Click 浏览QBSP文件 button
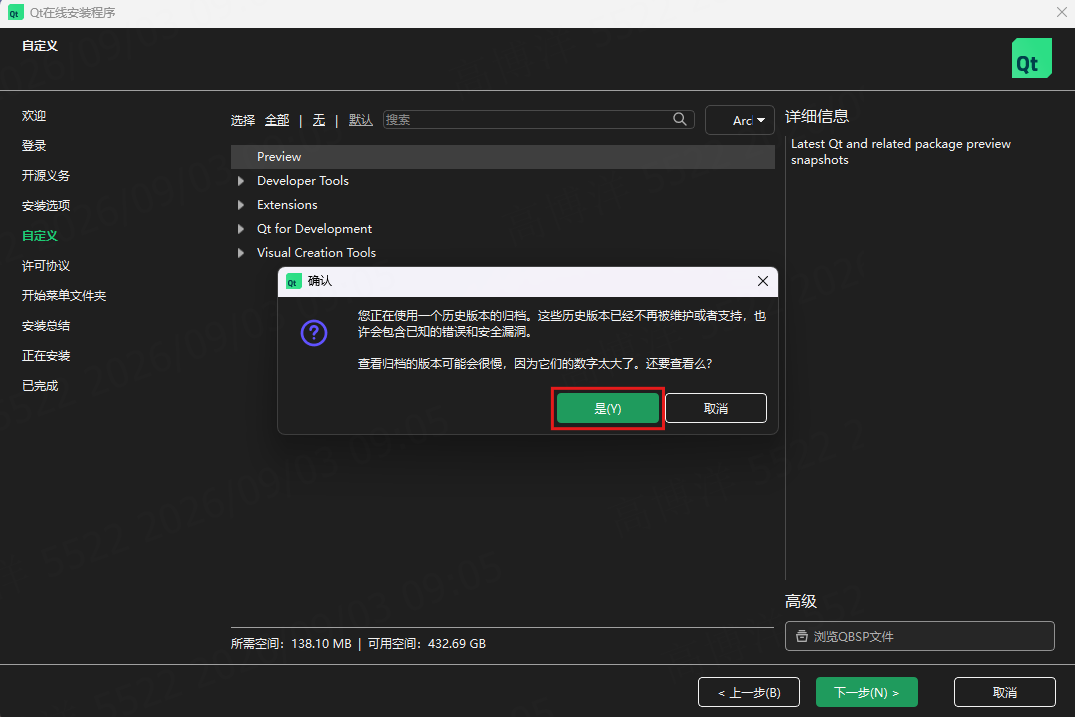 tap(919, 636)
